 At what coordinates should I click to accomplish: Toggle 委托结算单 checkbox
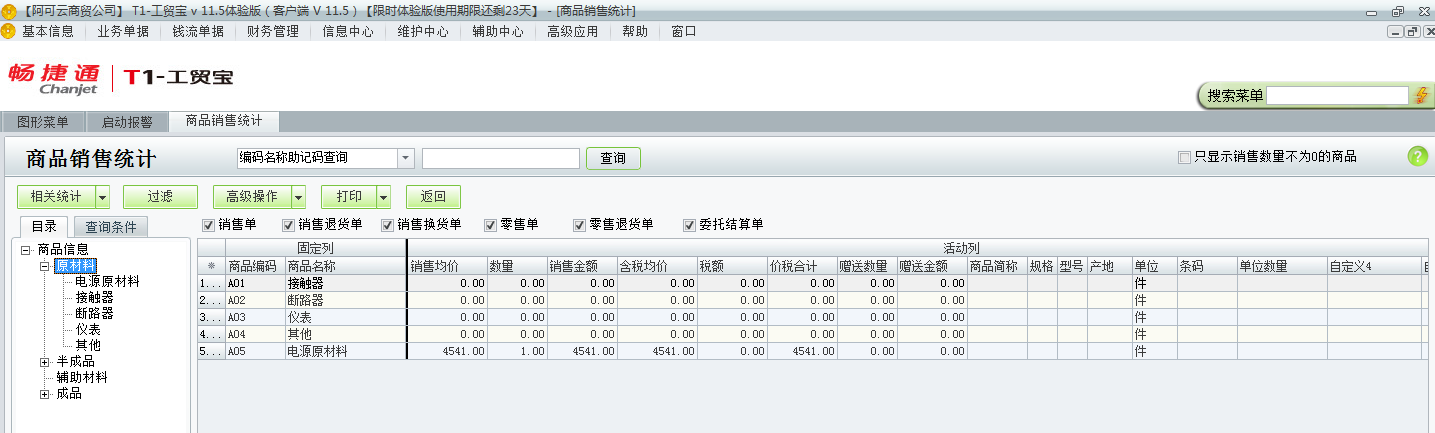[689, 224]
